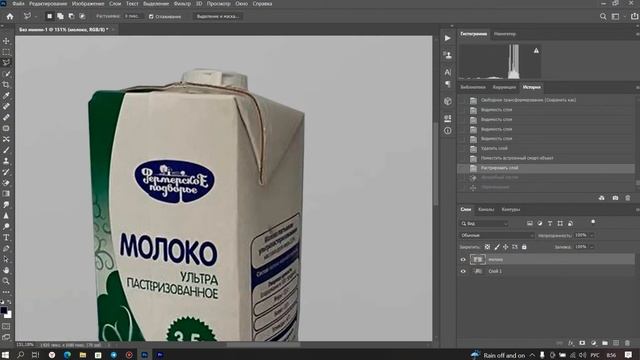
Task: Create new adjustment layer icon
Action: (x=593, y=343)
